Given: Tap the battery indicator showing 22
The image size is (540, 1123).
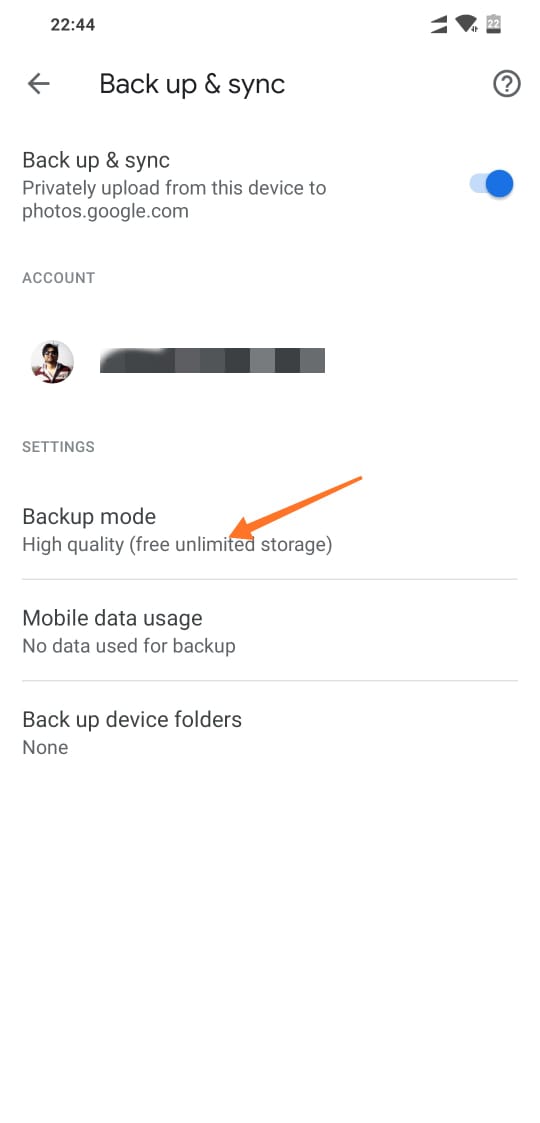Looking at the screenshot, I should [x=493, y=24].
